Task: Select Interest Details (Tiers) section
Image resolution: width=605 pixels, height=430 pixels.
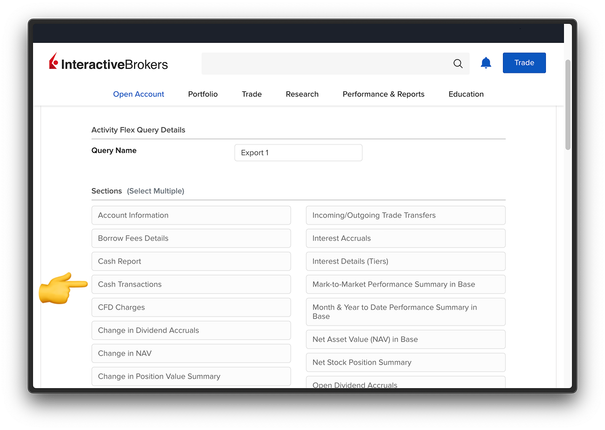Action: point(406,261)
